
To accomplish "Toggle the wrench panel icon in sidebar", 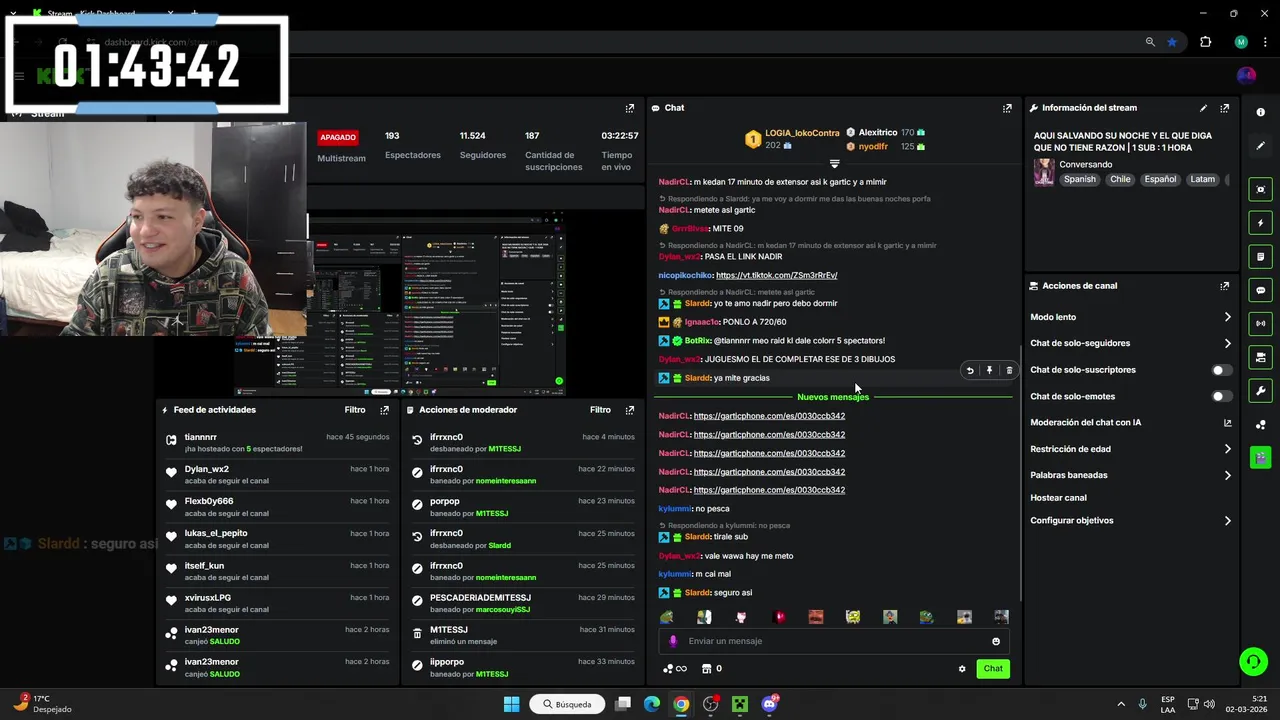I will [x=1260, y=391].
